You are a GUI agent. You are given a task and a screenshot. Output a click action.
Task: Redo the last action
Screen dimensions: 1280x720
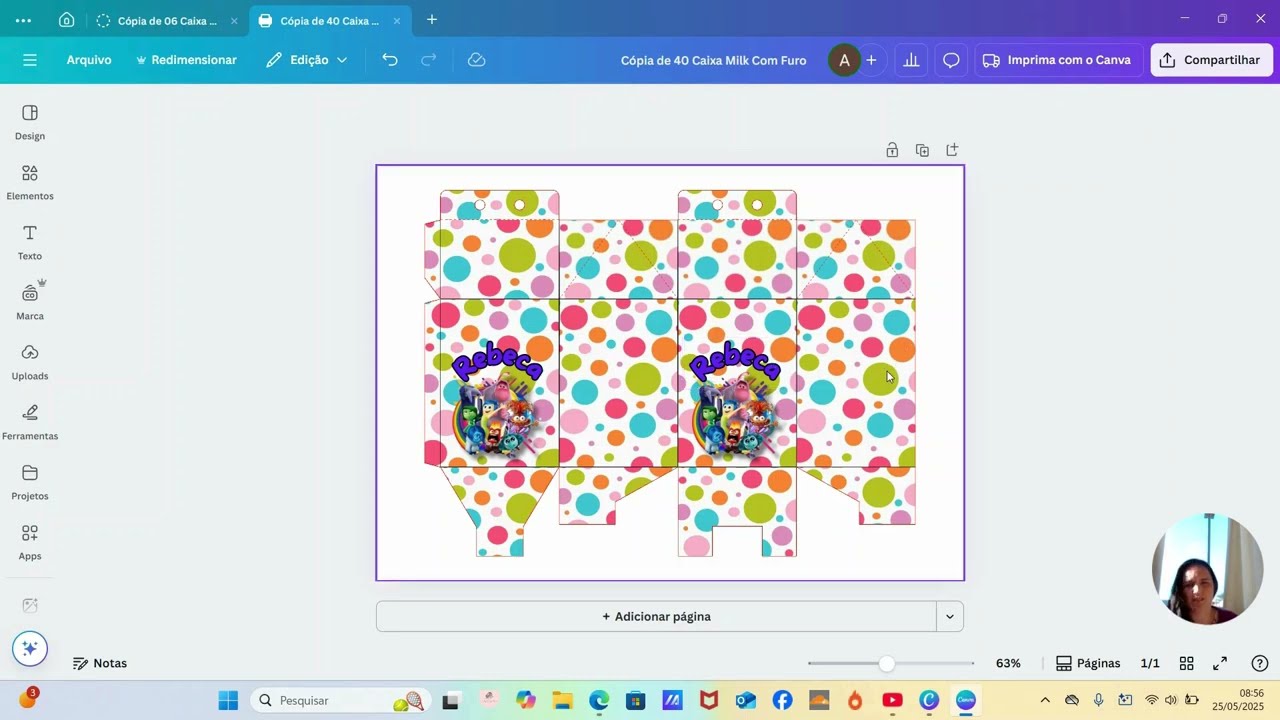click(x=429, y=60)
